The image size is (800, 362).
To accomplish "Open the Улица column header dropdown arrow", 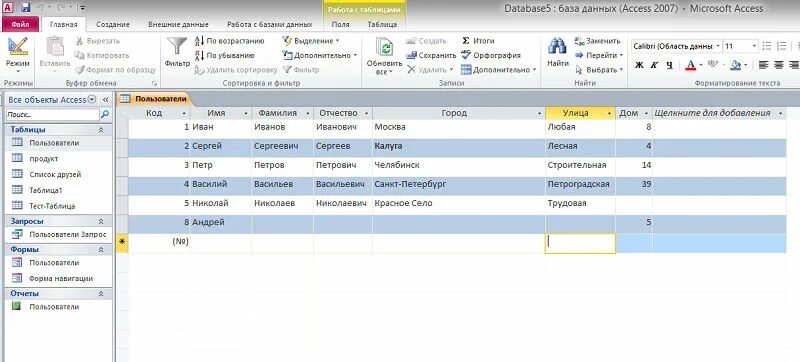I will point(609,113).
